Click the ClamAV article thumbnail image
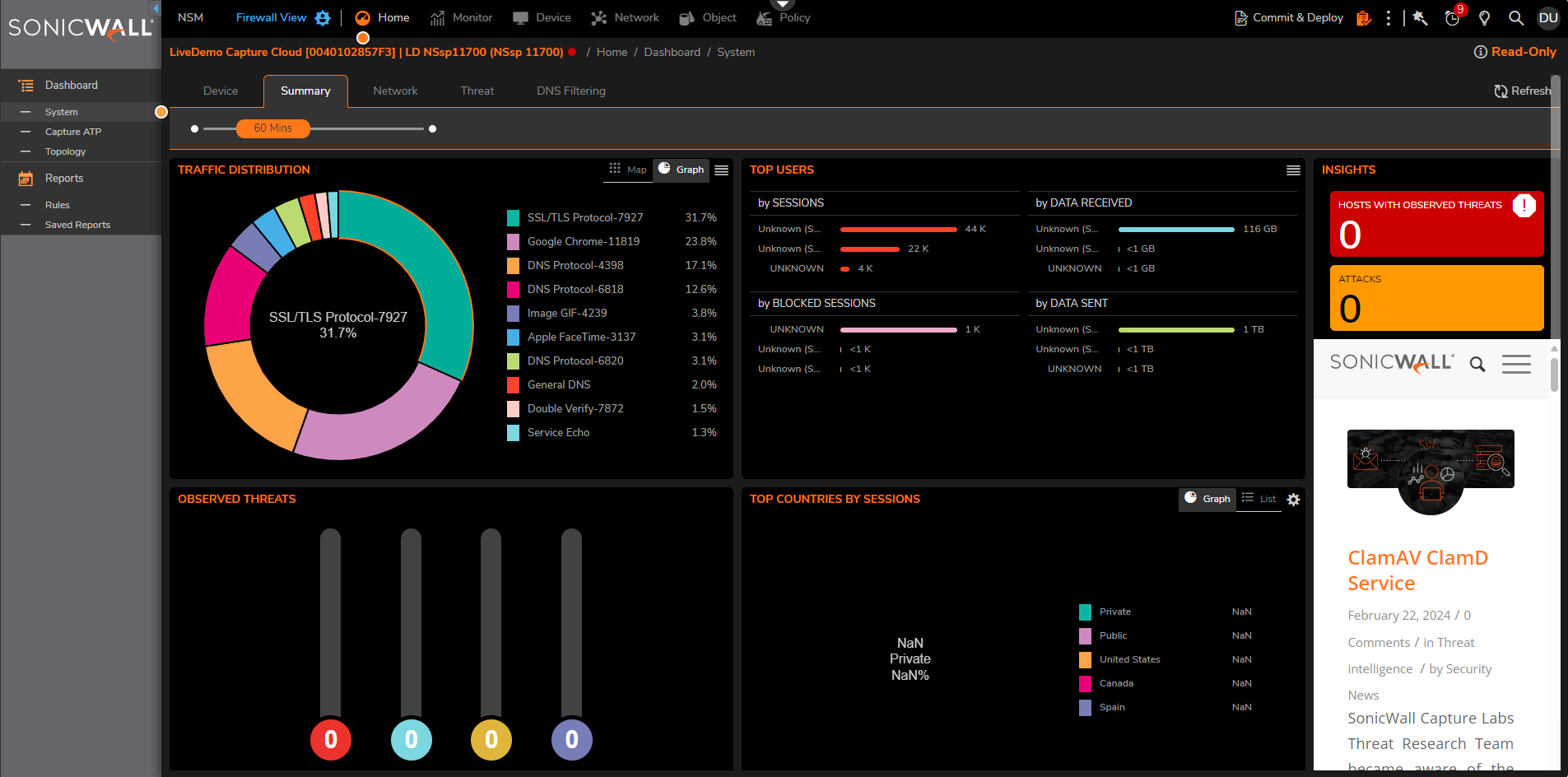1568x777 pixels. (x=1431, y=472)
